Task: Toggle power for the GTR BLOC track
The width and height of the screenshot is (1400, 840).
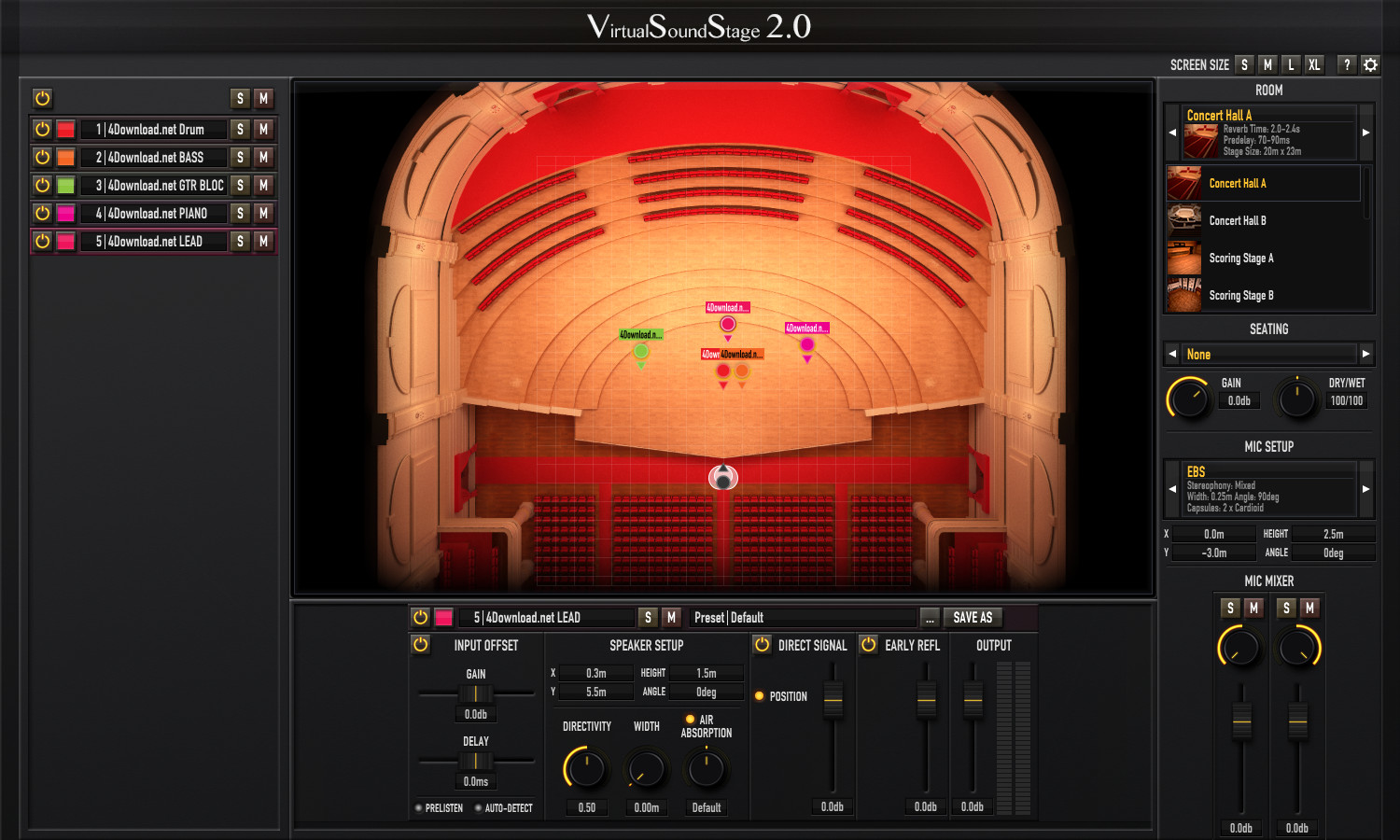Action: pyautogui.click(x=42, y=185)
